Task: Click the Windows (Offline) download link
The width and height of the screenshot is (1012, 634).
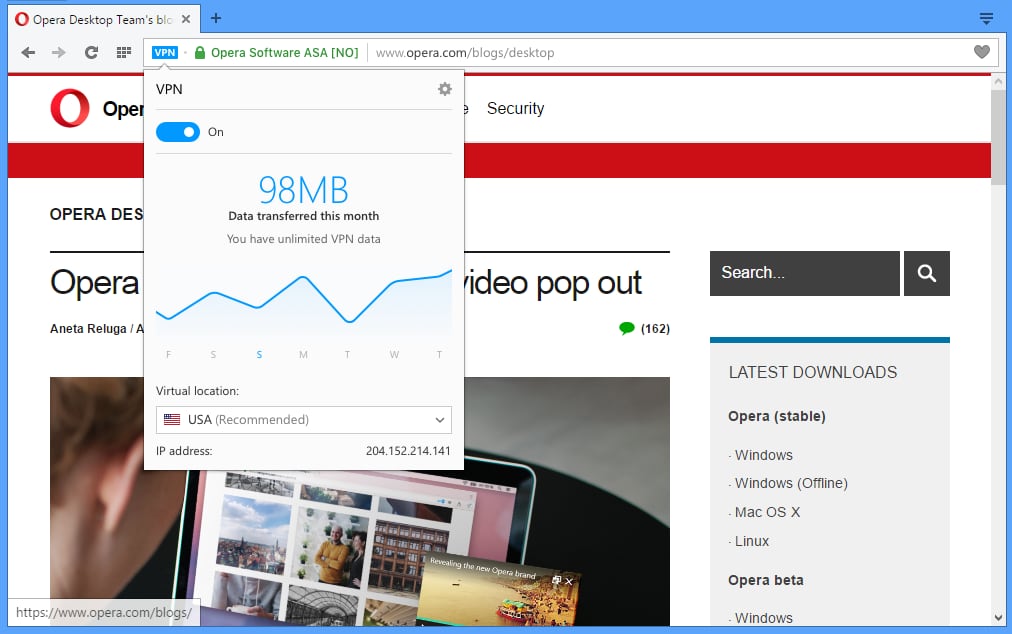Action: pos(791,483)
